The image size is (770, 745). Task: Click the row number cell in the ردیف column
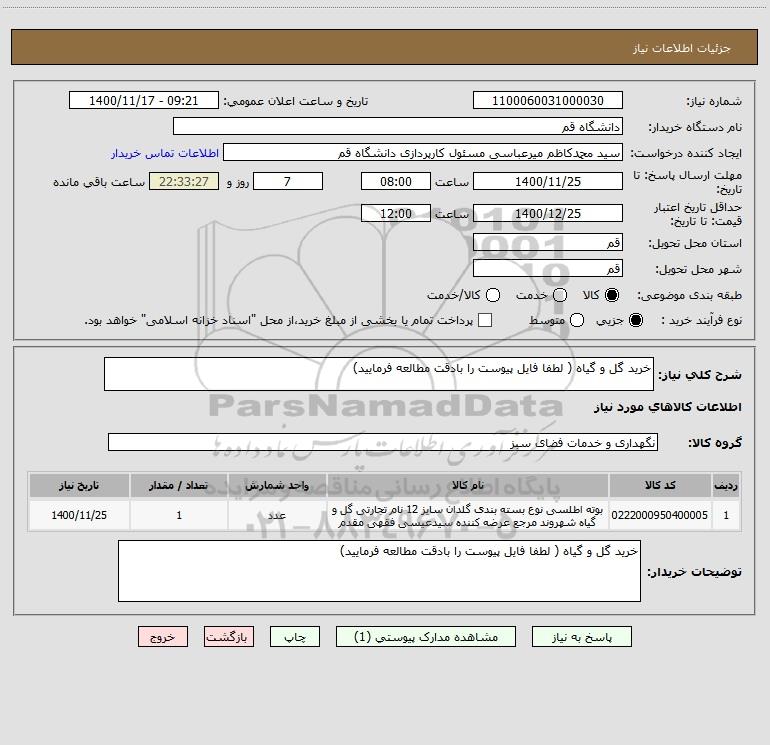click(x=726, y=515)
